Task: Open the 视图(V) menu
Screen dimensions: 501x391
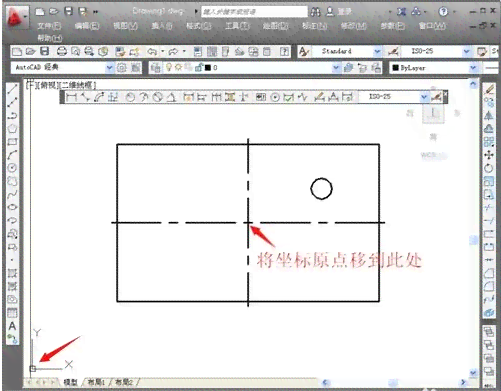Action: tap(125, 26)
